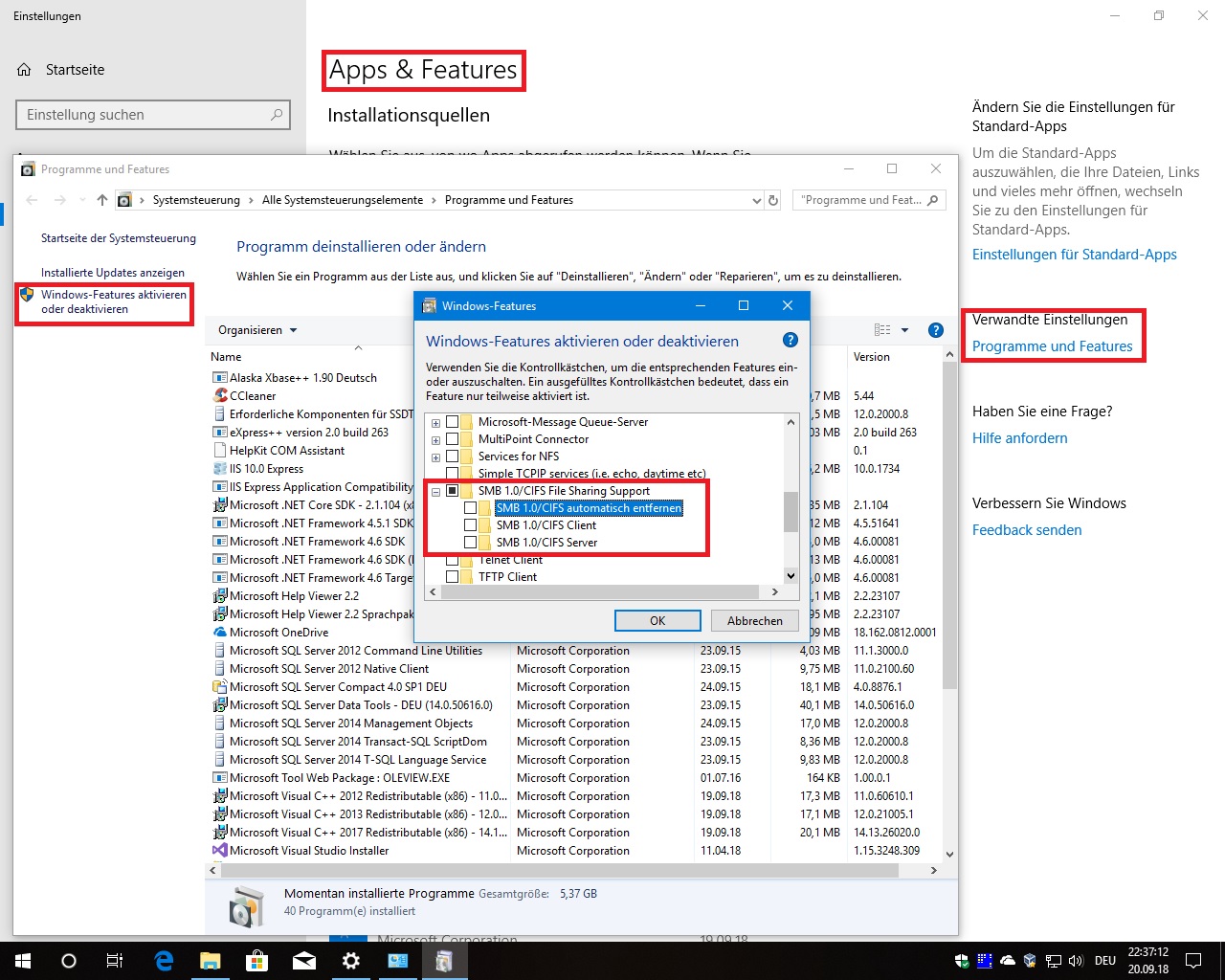Click the Programme und Features search box
Image resolution: width=1225 pixels, height=980 pixels.
click(870, 200)
